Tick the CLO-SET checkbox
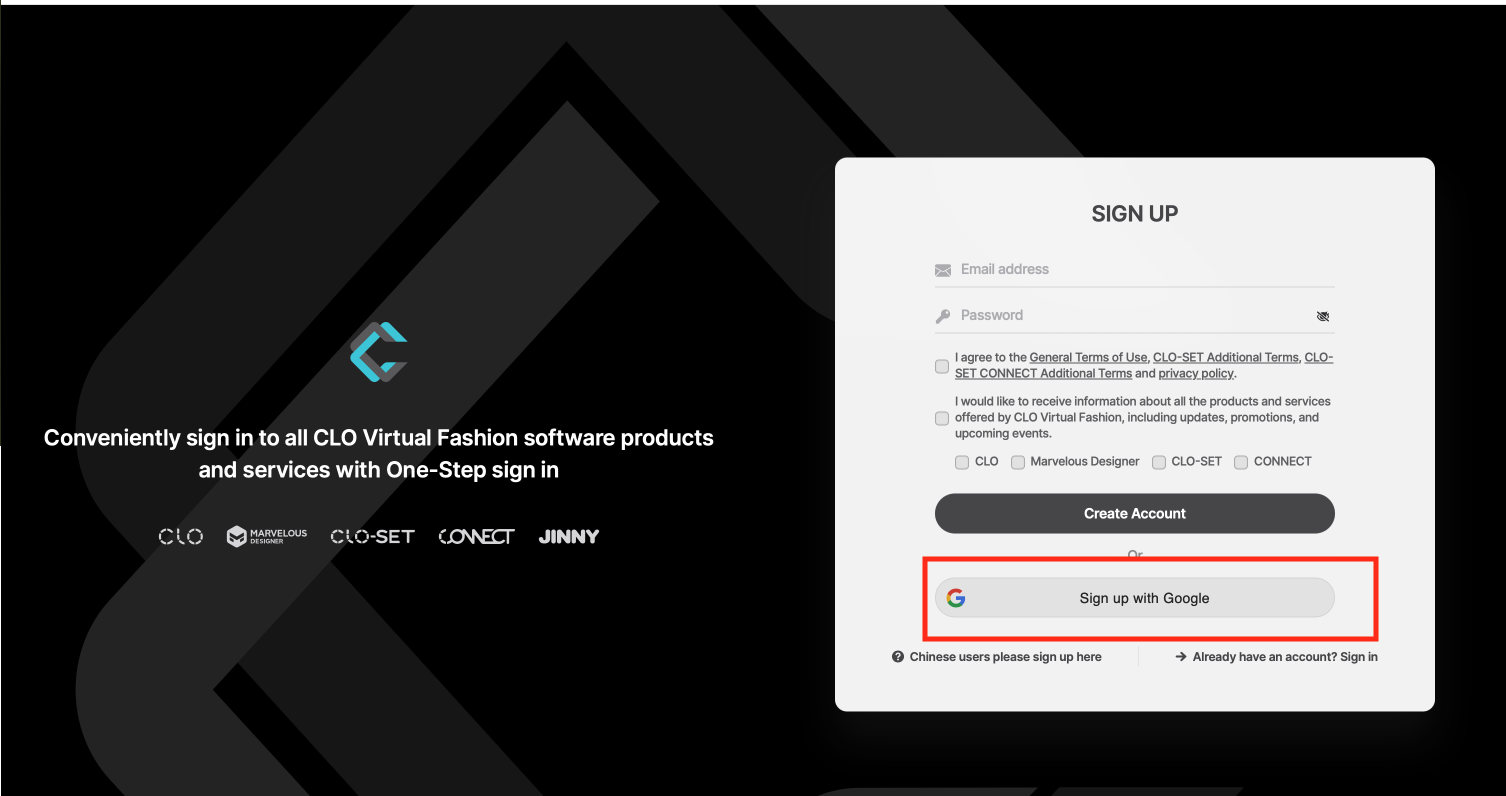 click(1159, 462)
